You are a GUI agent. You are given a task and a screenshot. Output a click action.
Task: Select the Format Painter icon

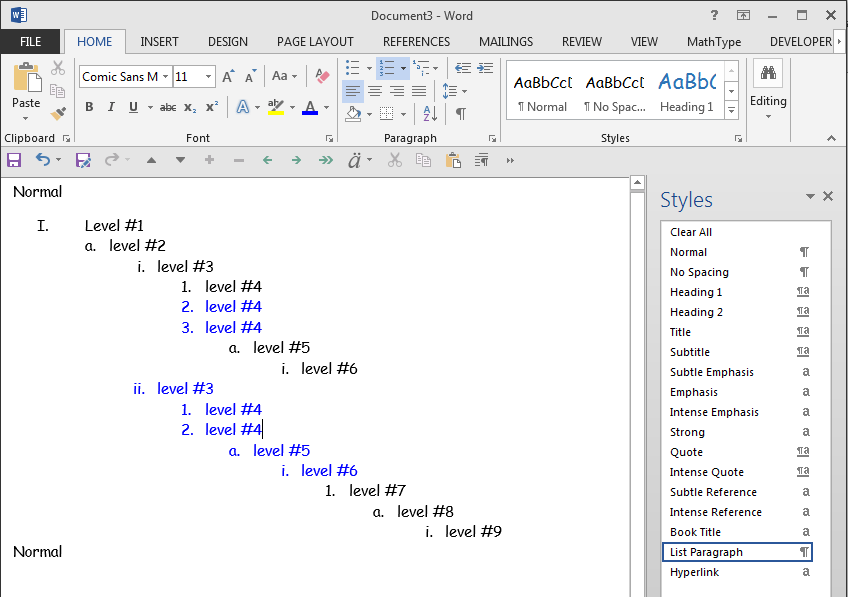coord(58,113)
